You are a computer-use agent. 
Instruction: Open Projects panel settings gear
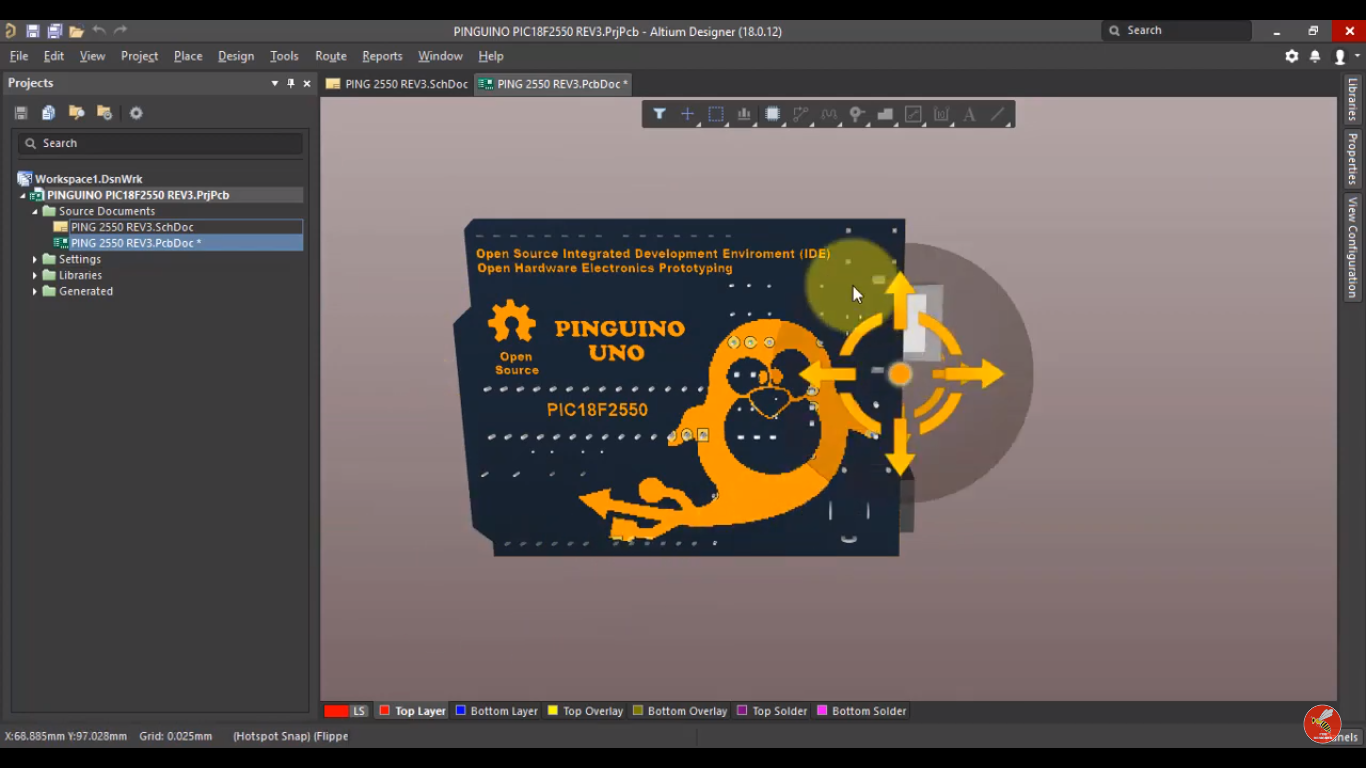coord(136,113)
